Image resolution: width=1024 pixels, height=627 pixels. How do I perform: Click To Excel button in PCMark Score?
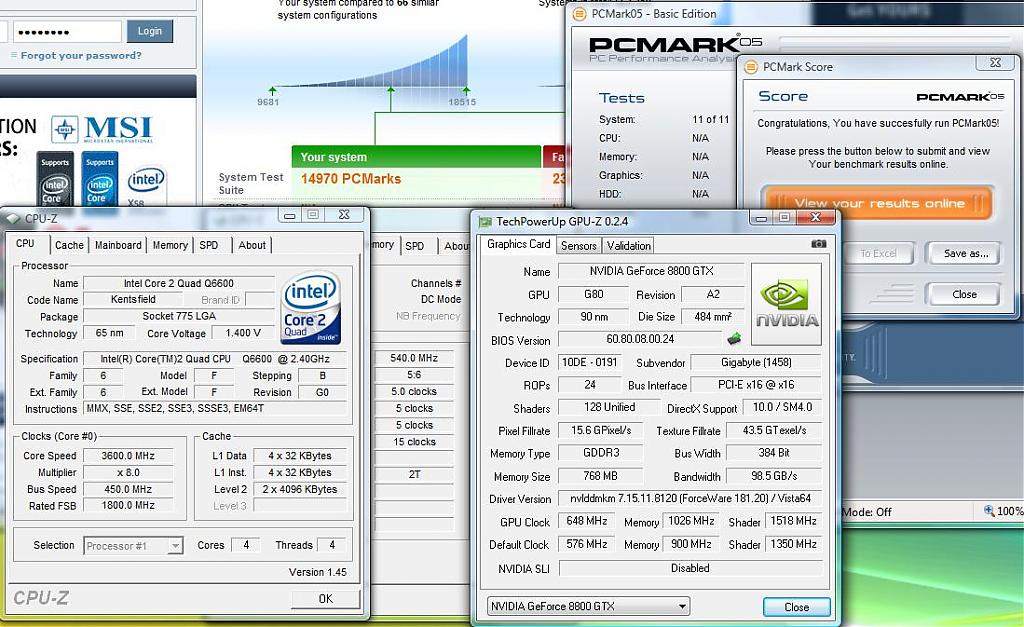pos(878,253)
